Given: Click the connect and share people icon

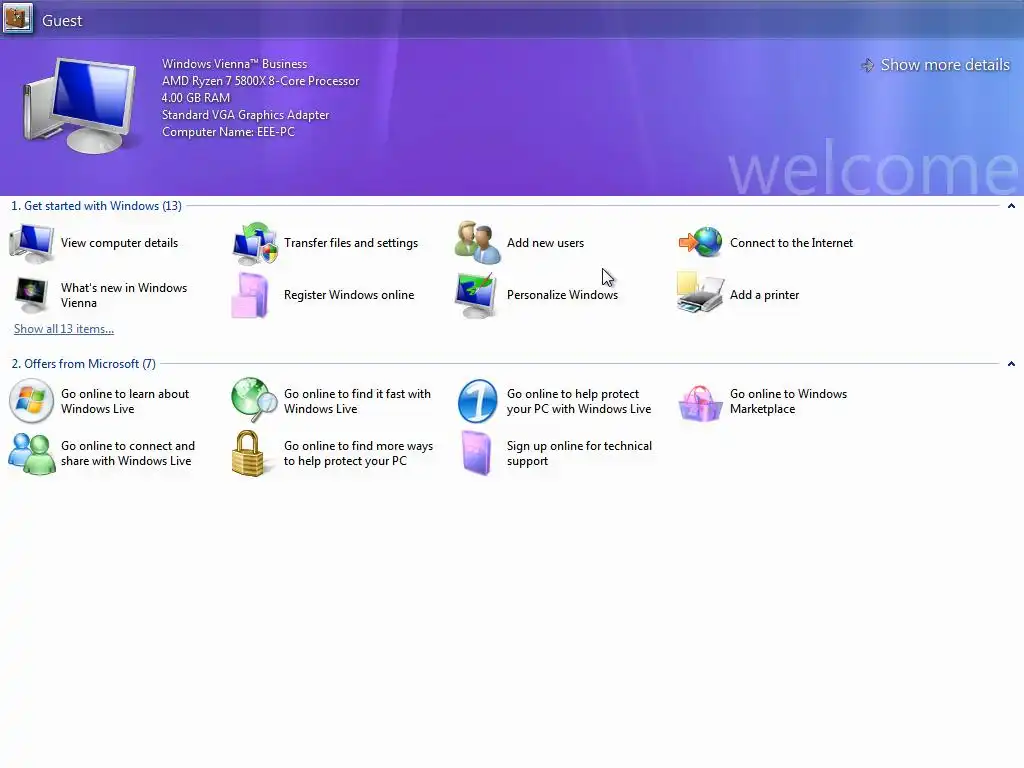Looking at the screenshot, I should [31, 453].
